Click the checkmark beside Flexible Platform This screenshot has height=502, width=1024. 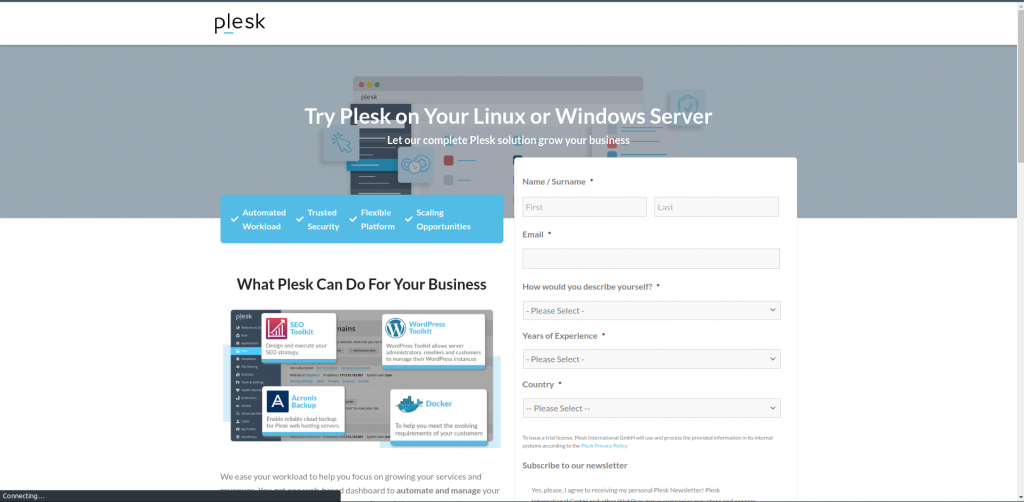coord(352,219)
